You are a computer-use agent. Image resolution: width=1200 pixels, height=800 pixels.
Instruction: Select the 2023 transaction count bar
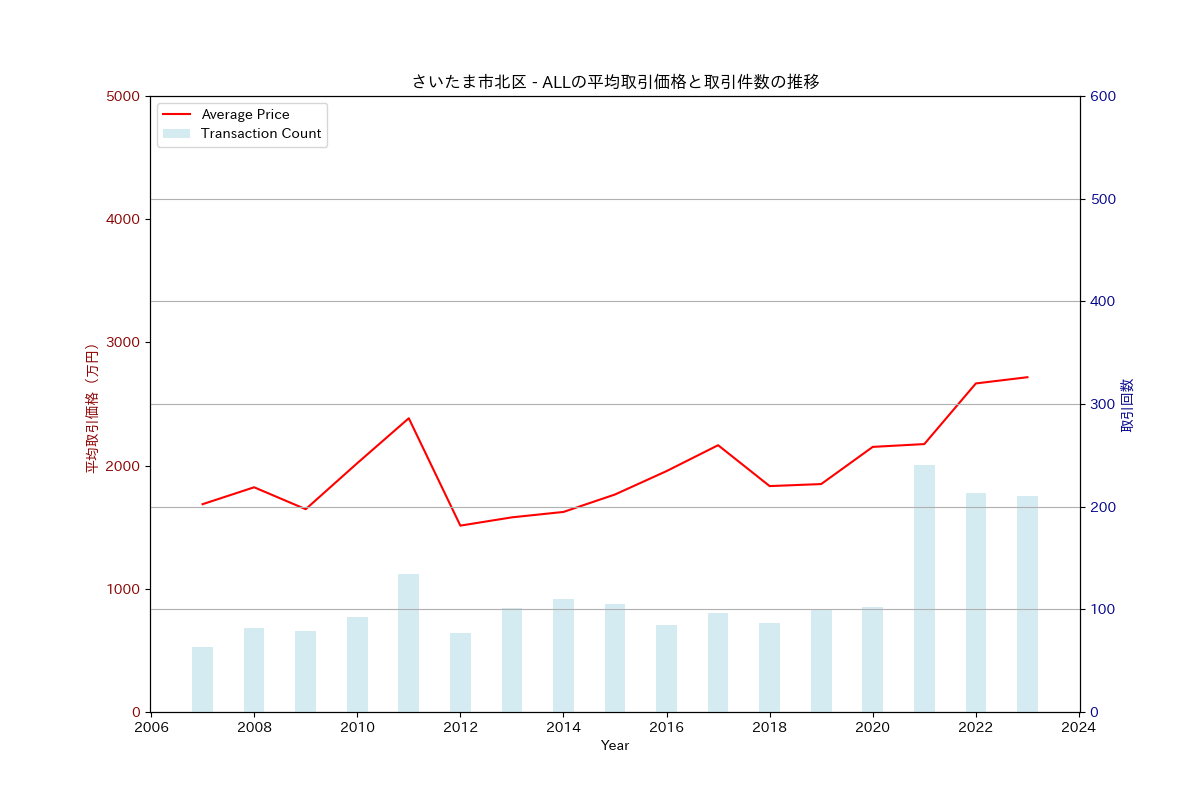click(x=1027, y=604)
